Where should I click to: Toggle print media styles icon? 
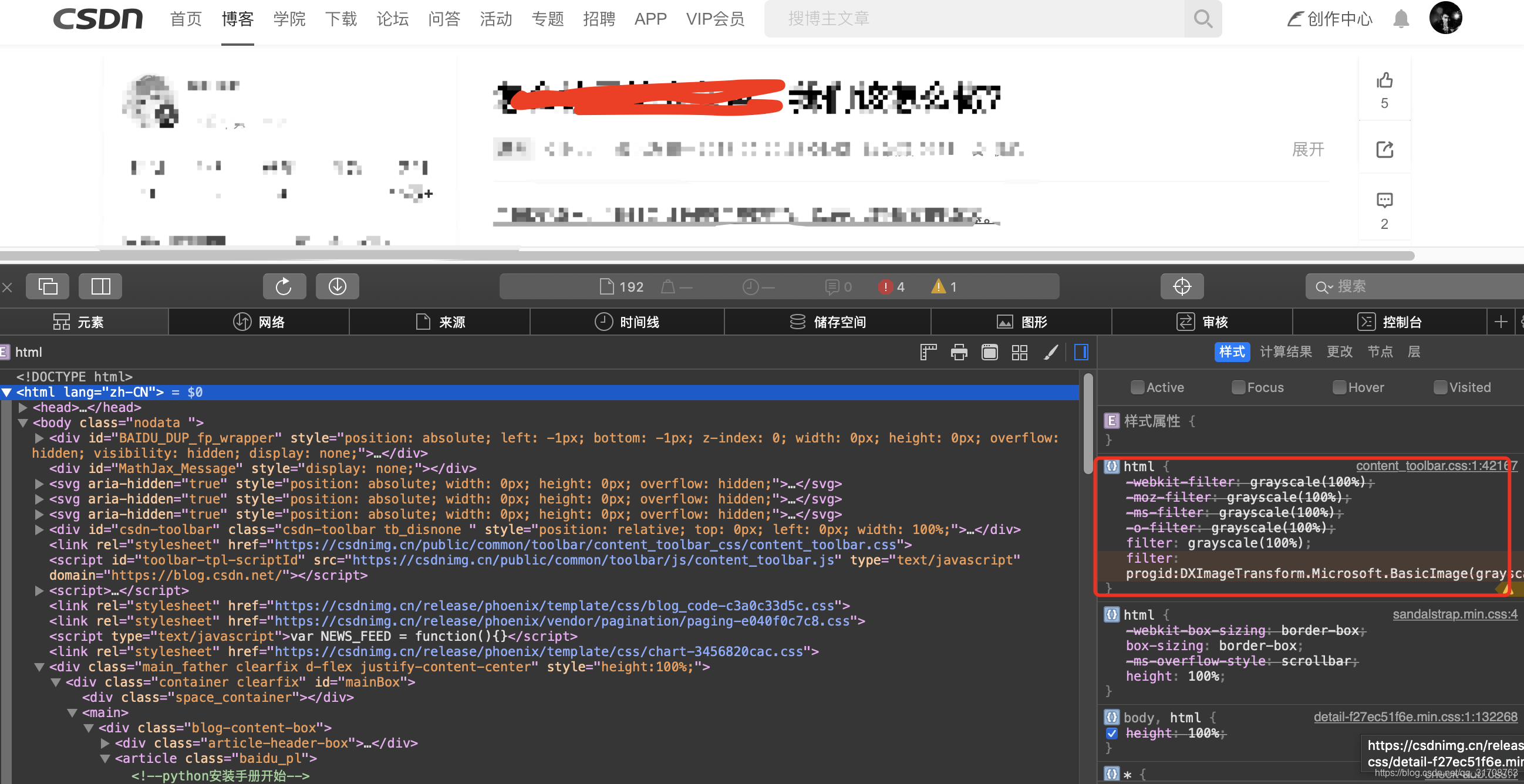959,352
